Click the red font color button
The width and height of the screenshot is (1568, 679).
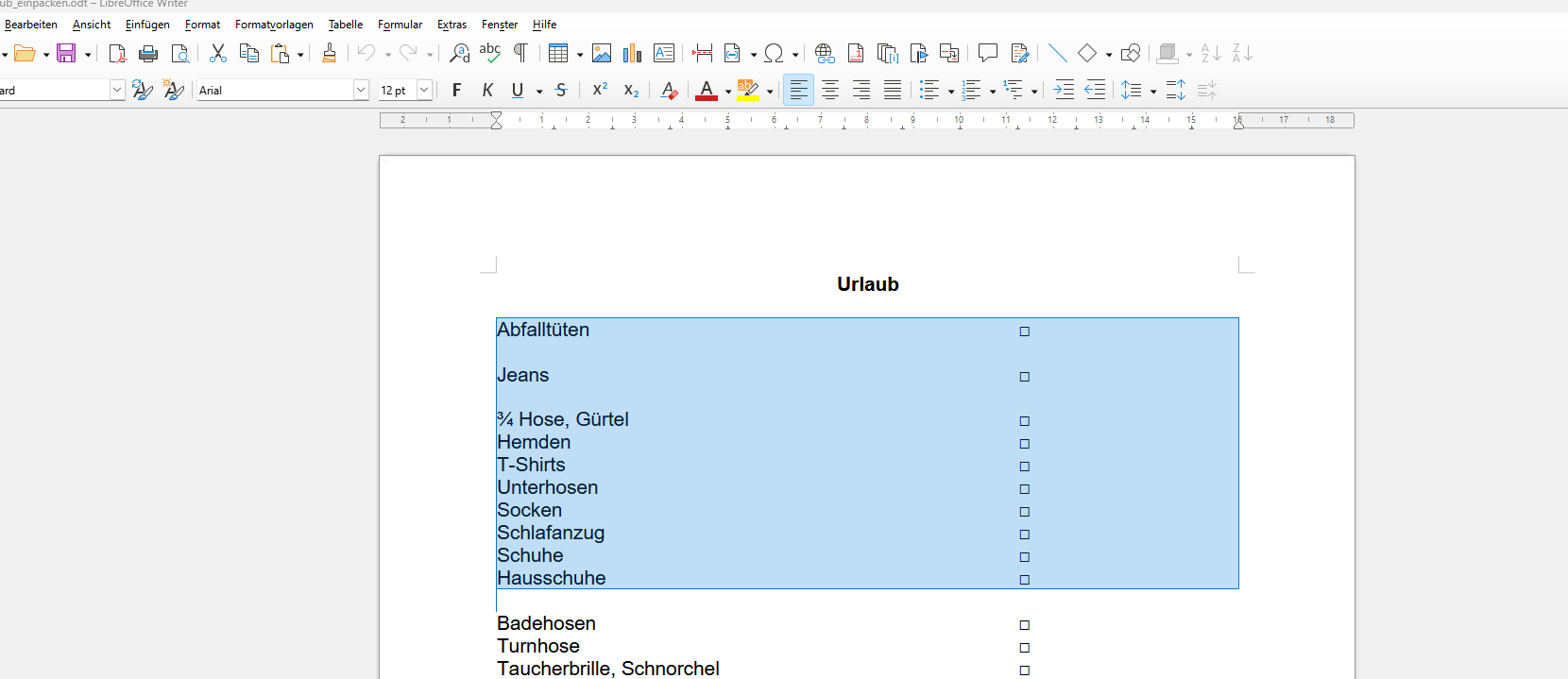[x=707, y=90]
